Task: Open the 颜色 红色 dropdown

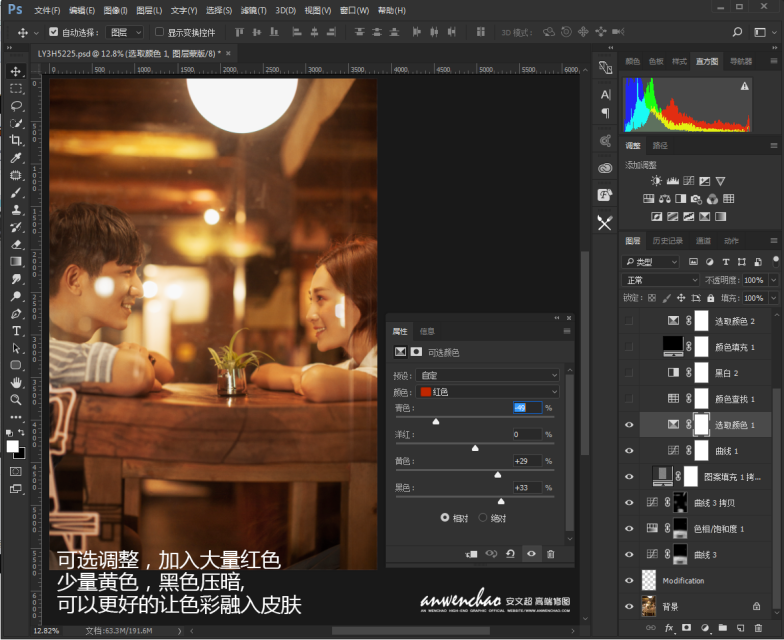Action: 488,392
